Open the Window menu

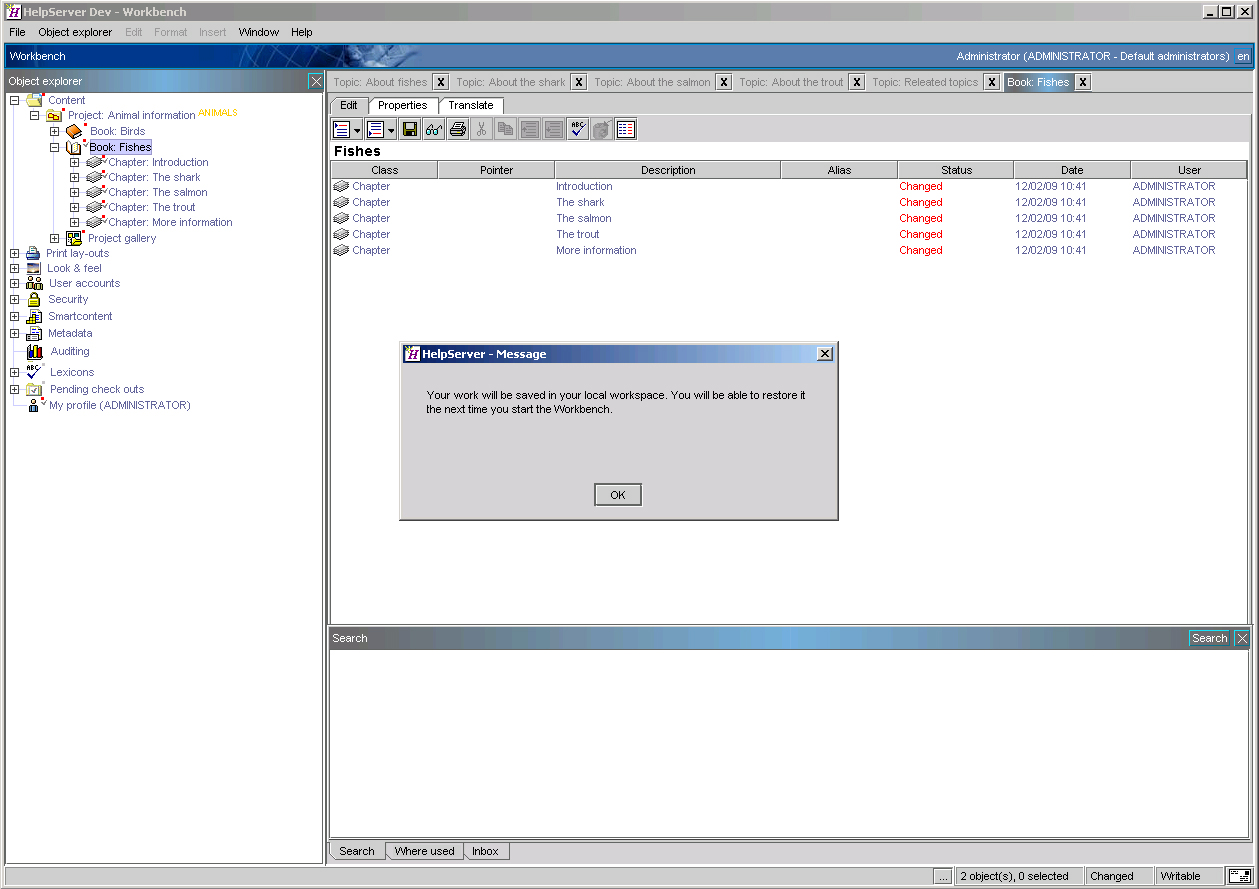coord(258,32)
